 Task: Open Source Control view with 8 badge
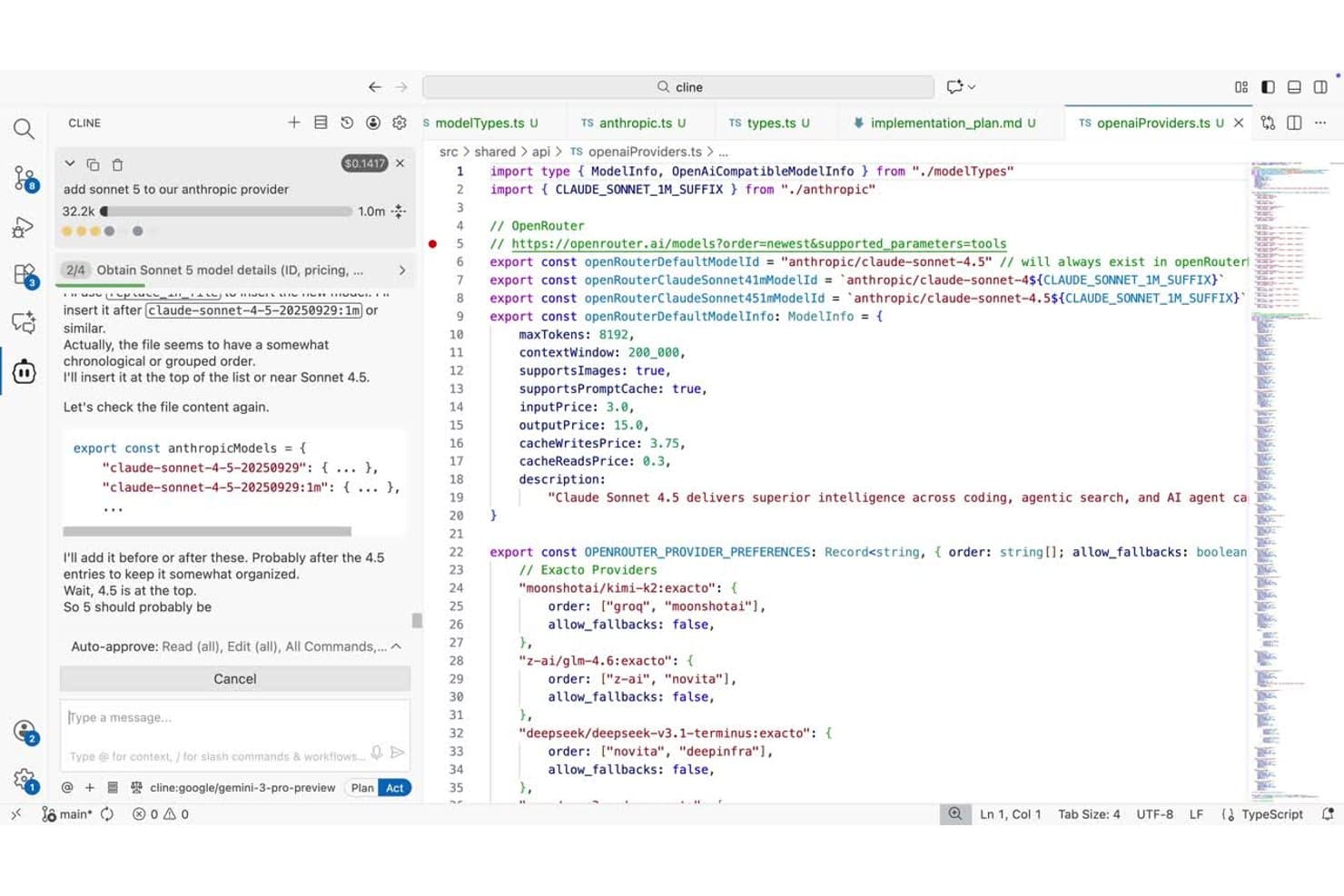(x=25, y=178)
